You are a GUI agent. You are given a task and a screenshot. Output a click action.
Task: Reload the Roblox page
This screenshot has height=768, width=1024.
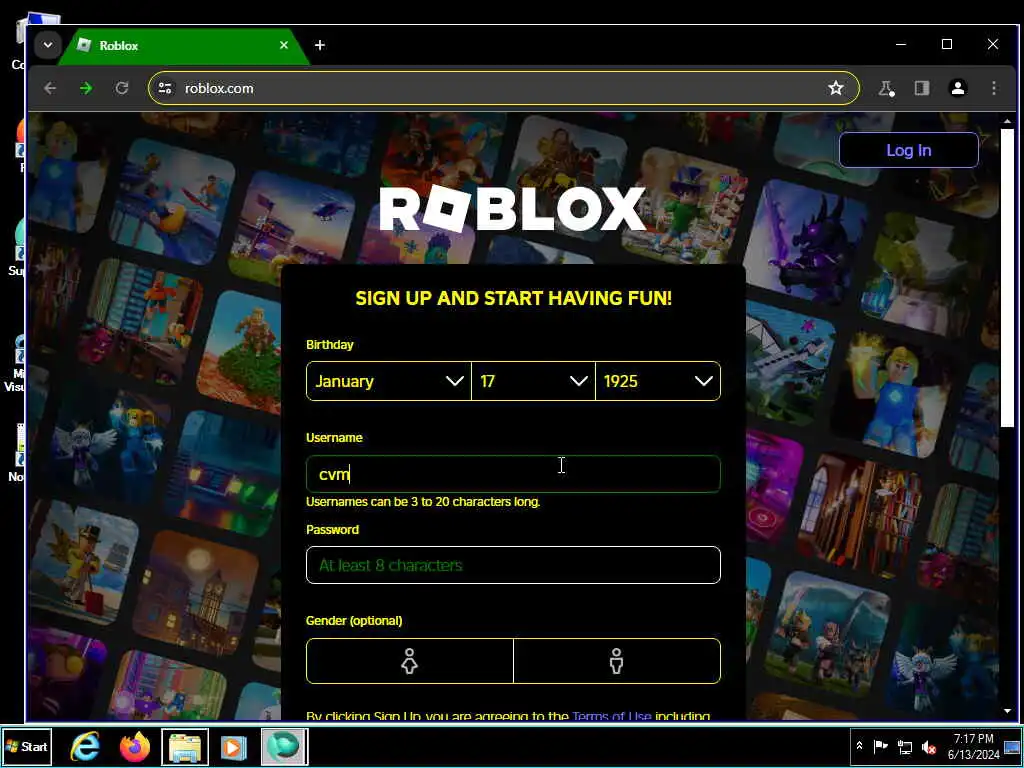pyautogui.click(x=121, y=88)
